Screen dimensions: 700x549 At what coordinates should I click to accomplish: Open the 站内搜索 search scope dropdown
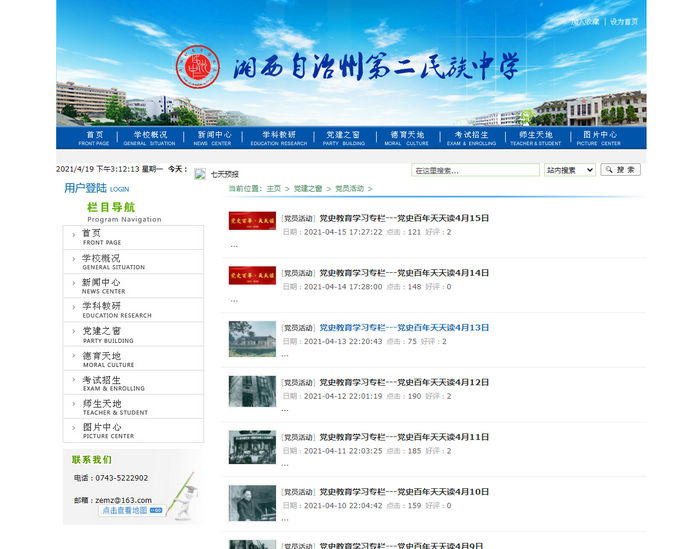(x=570, y=170)
